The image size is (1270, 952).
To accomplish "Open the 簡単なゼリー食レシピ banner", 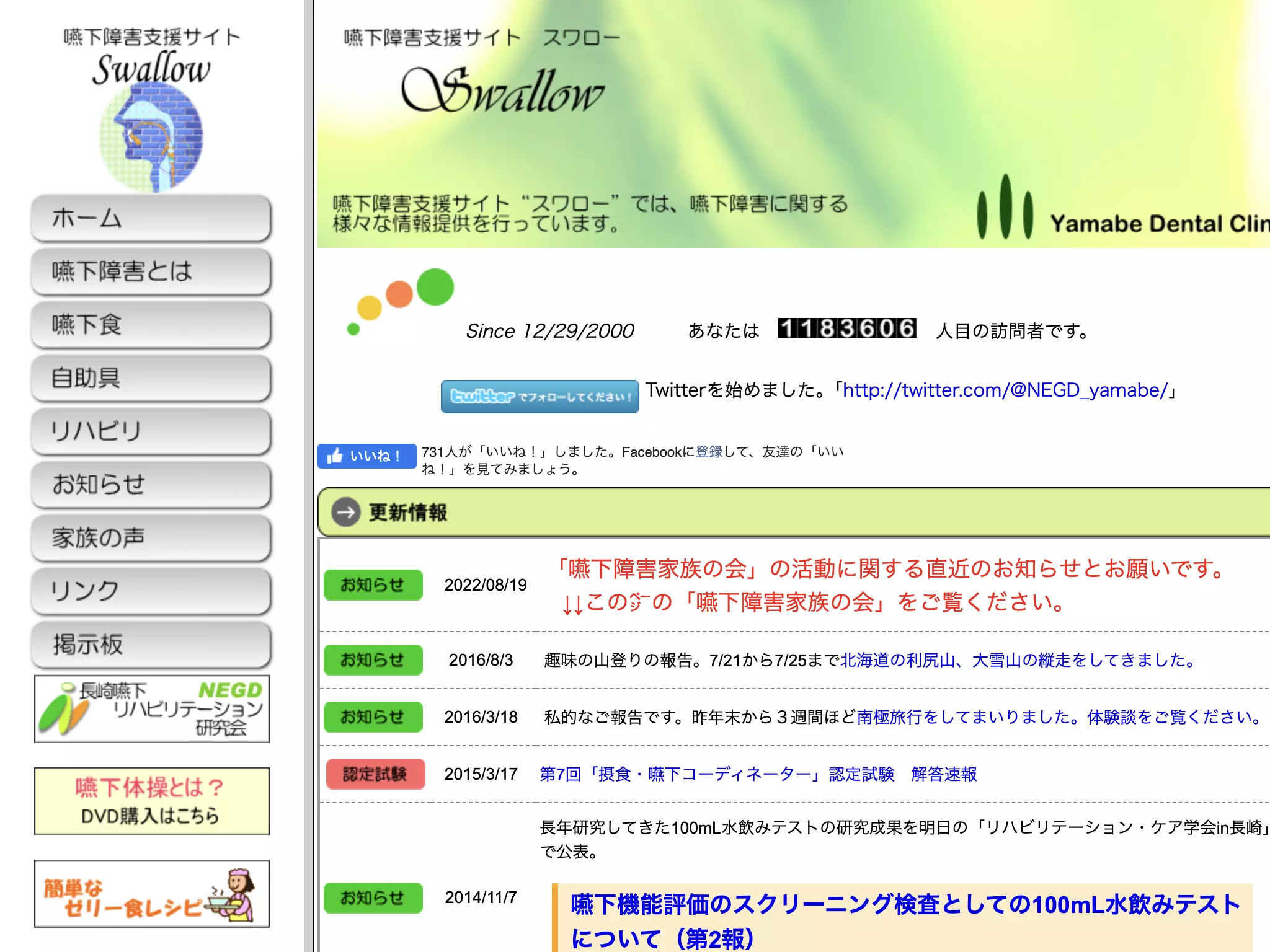I will [152, 894].
